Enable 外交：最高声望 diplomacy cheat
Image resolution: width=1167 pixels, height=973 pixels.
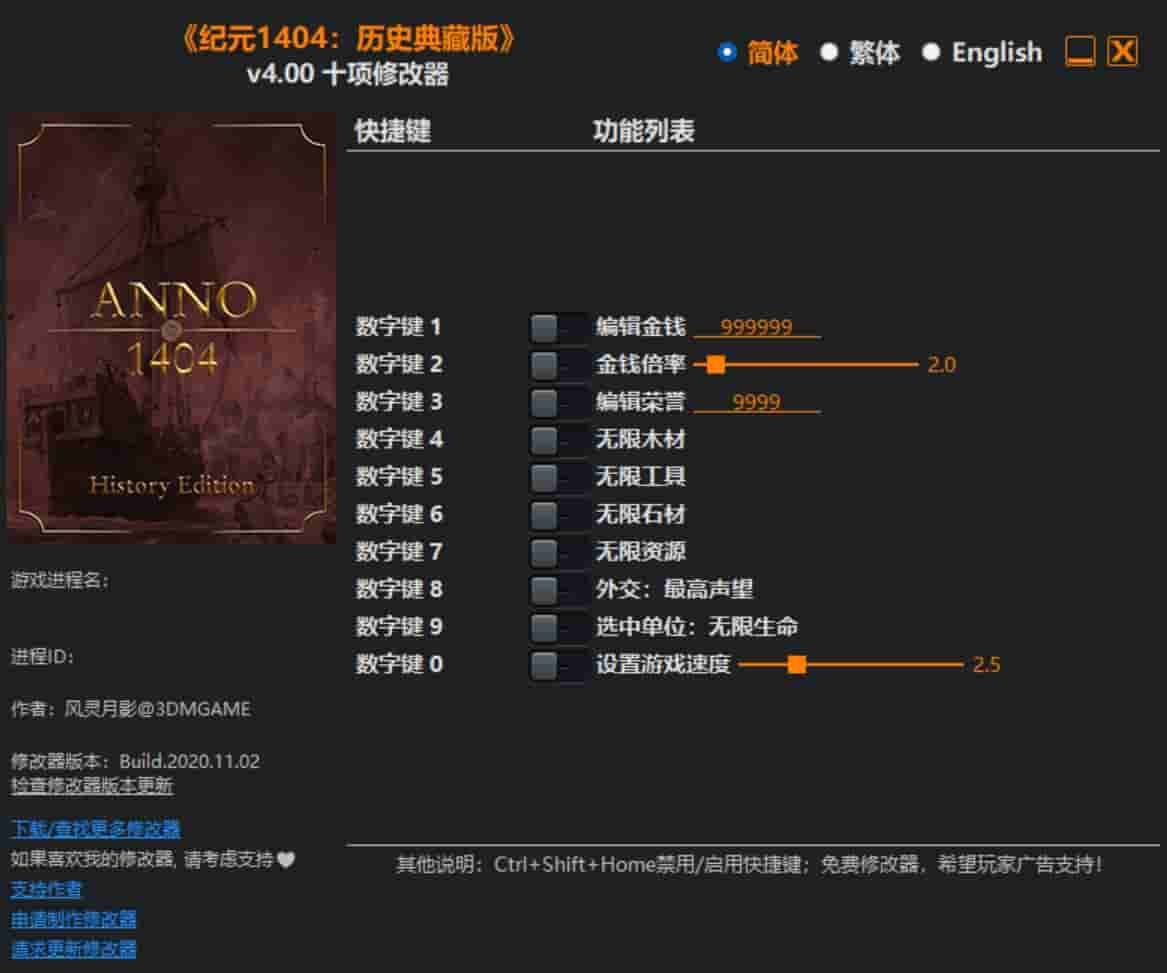click(556, 589)
